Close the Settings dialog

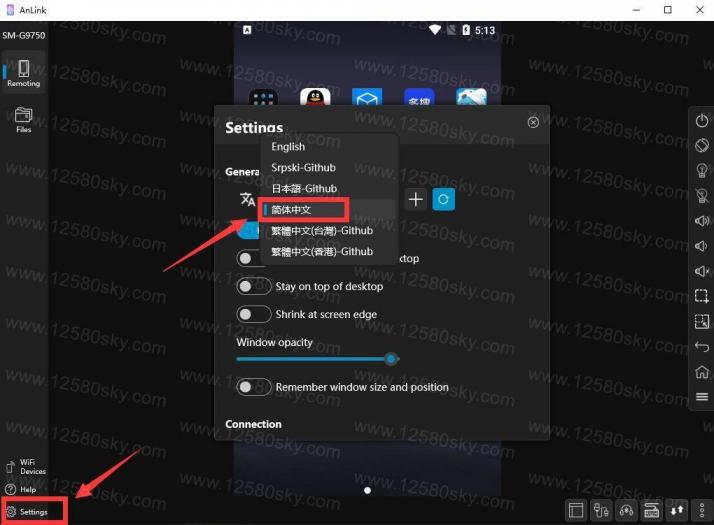pos(533,122)
